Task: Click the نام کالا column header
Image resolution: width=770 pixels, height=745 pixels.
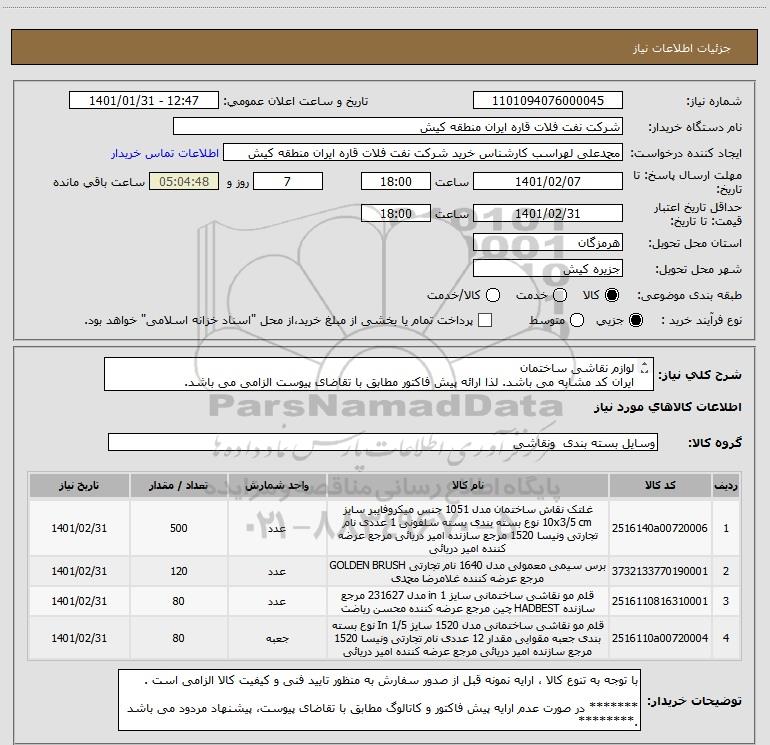Action: click(x=468, y=485)
